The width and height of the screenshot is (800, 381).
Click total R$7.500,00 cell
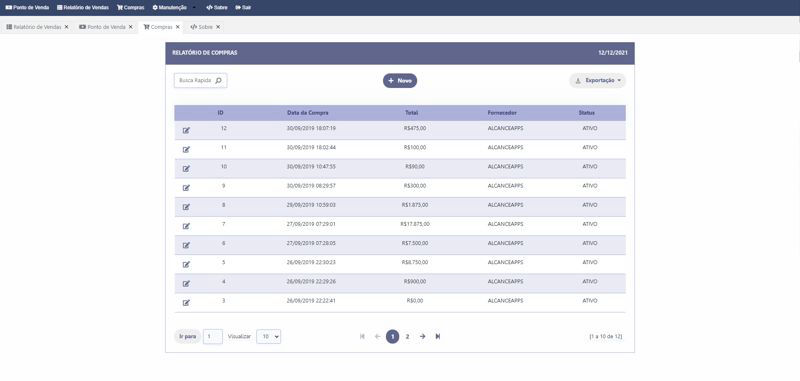415,243
